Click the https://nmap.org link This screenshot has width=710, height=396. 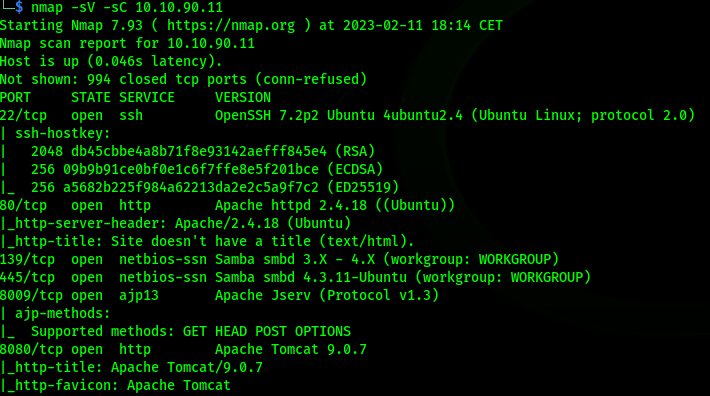(x=230, y=25)
